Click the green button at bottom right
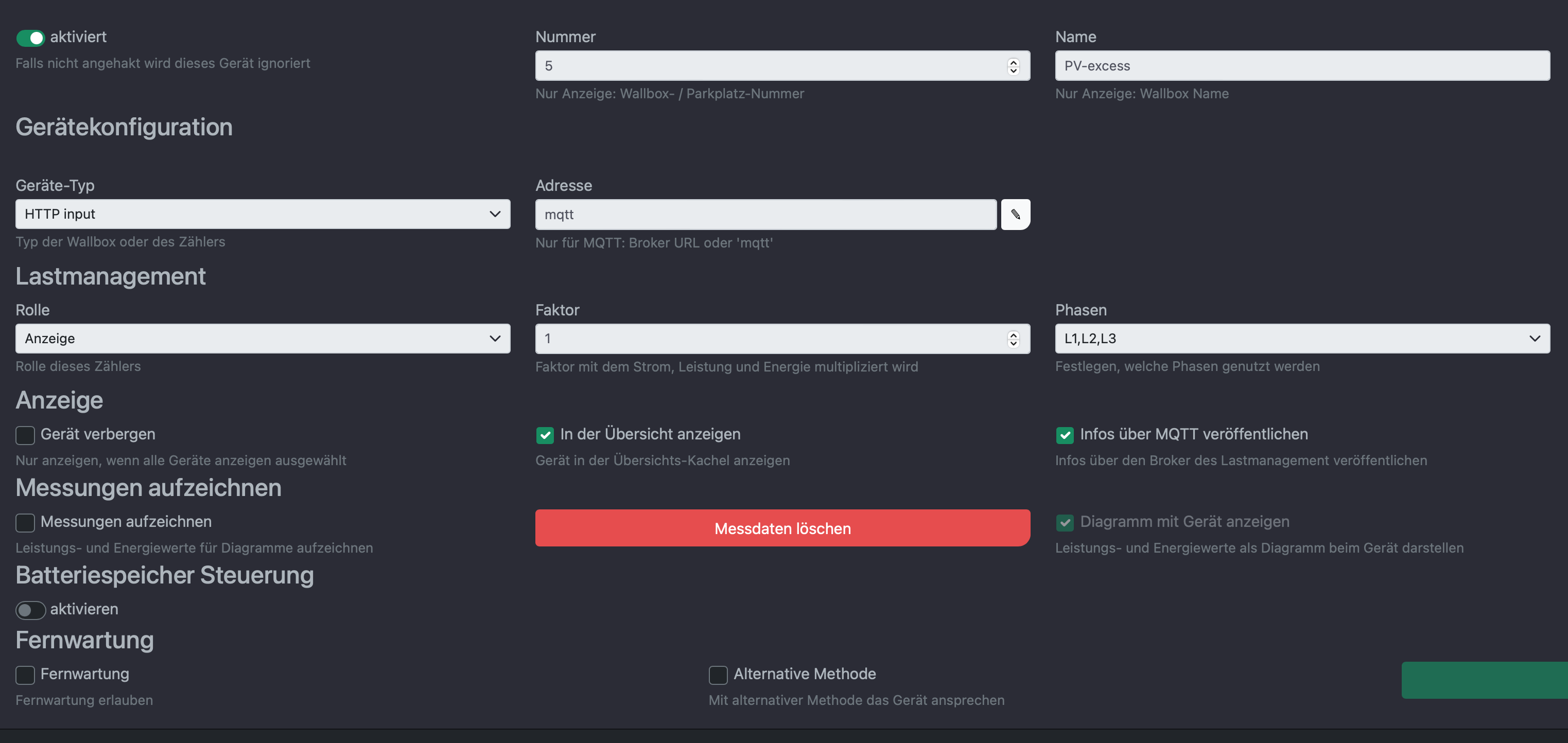 click(x=1485, y=680)
